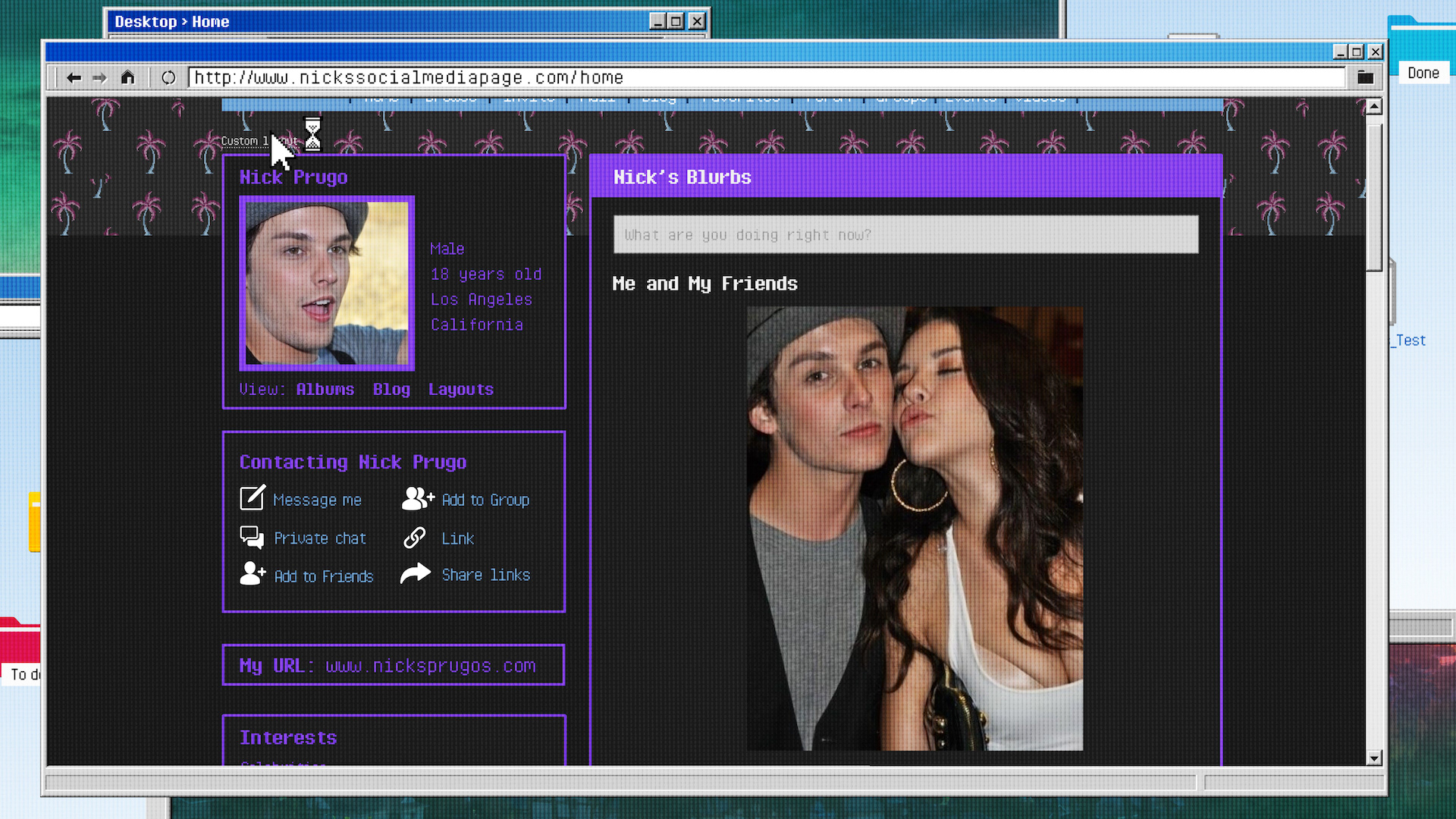Click the Add to Group people icon
The height and width of the screenshot is (819, 1456).
(x=418, y=498)
